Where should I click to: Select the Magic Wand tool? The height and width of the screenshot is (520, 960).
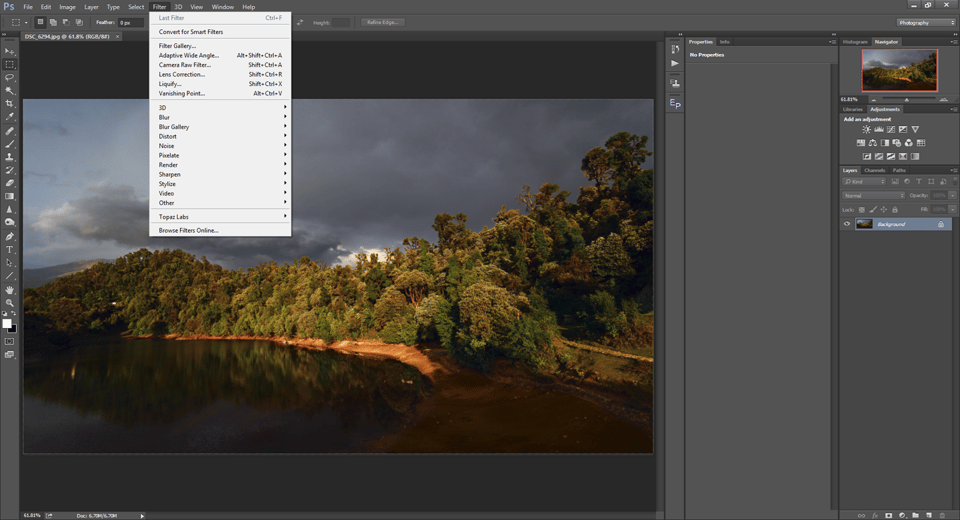9,91
